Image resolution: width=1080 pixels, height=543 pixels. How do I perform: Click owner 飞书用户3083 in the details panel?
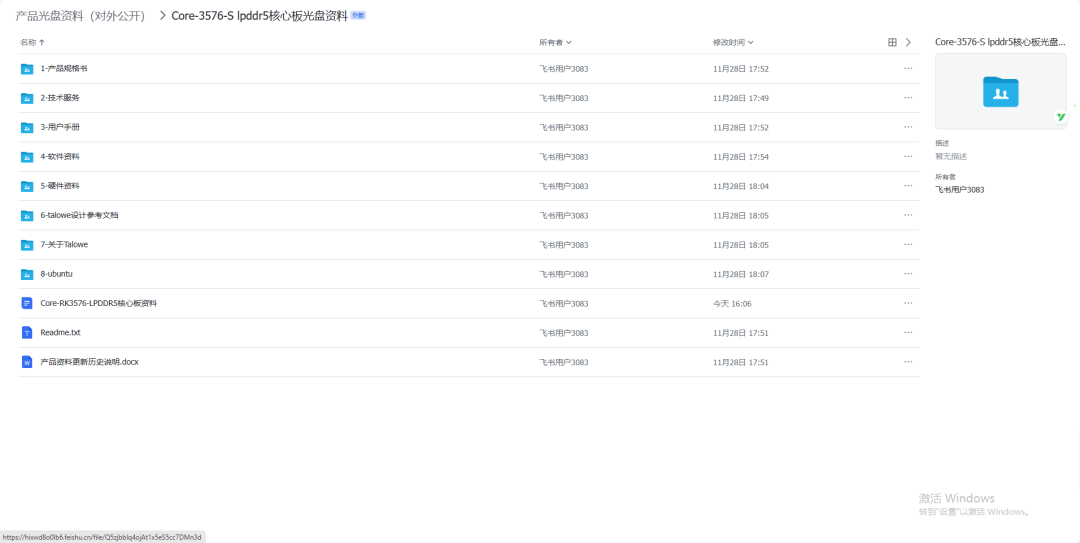pyautogui.click(x=959, y=189)
